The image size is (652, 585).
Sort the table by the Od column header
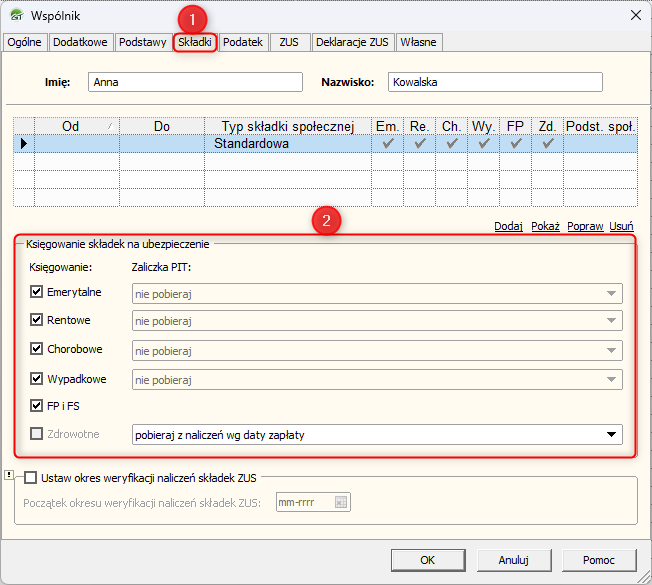[70, 126]
